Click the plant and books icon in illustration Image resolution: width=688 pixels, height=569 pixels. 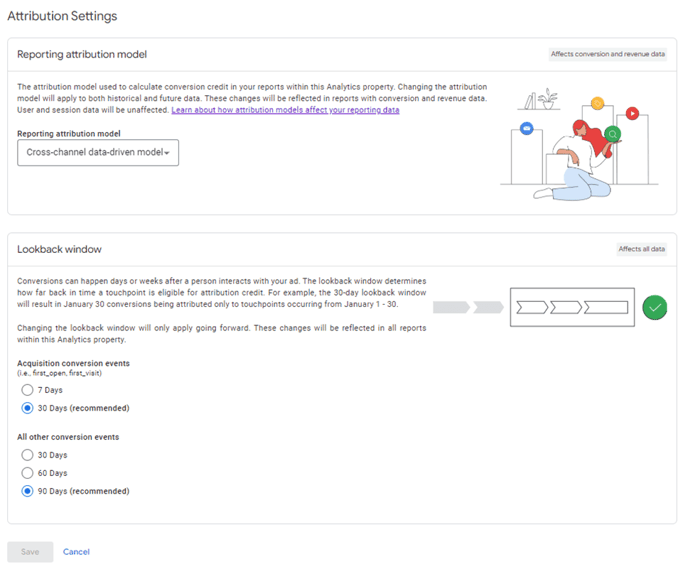click(541, 99)
